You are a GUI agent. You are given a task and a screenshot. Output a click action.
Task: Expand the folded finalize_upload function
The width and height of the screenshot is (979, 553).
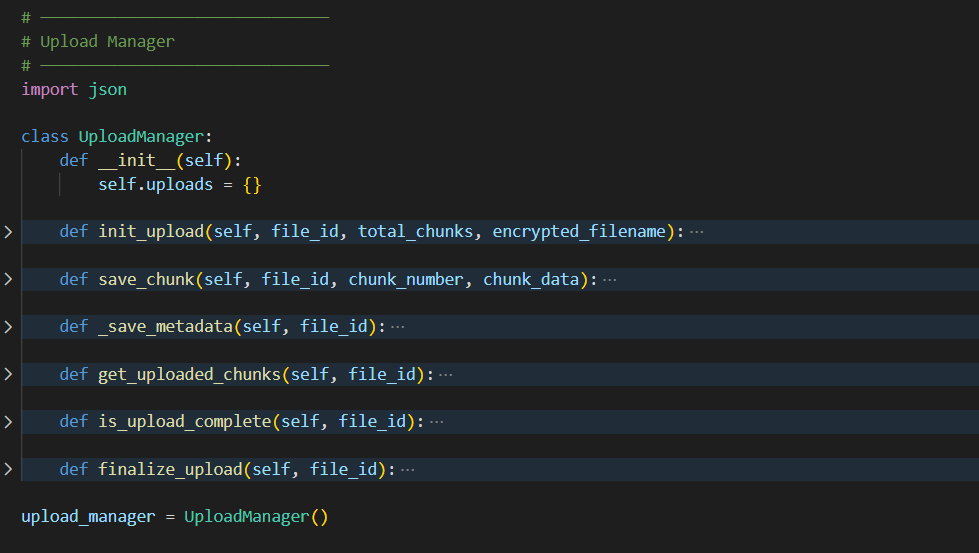pyautogui.click(x=8, y=469)
